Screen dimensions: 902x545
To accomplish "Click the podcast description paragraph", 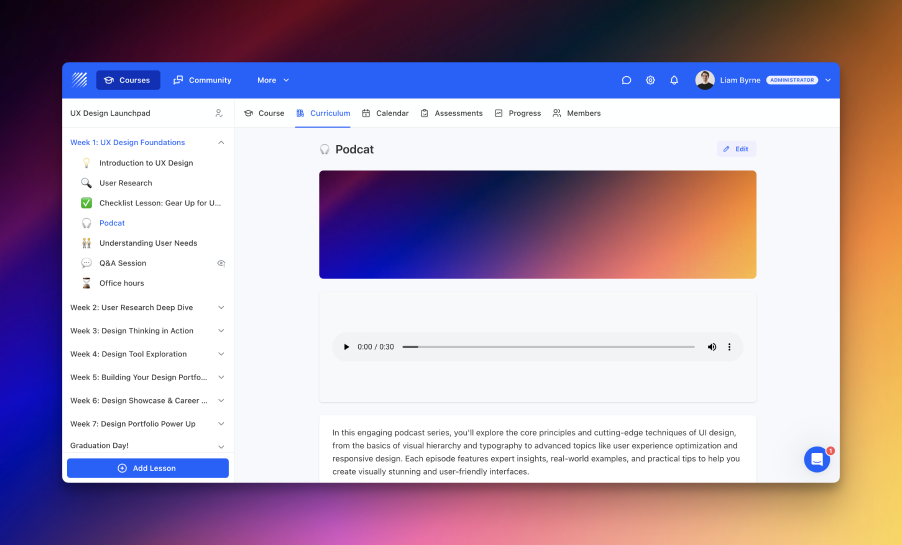I will [536, 452].
